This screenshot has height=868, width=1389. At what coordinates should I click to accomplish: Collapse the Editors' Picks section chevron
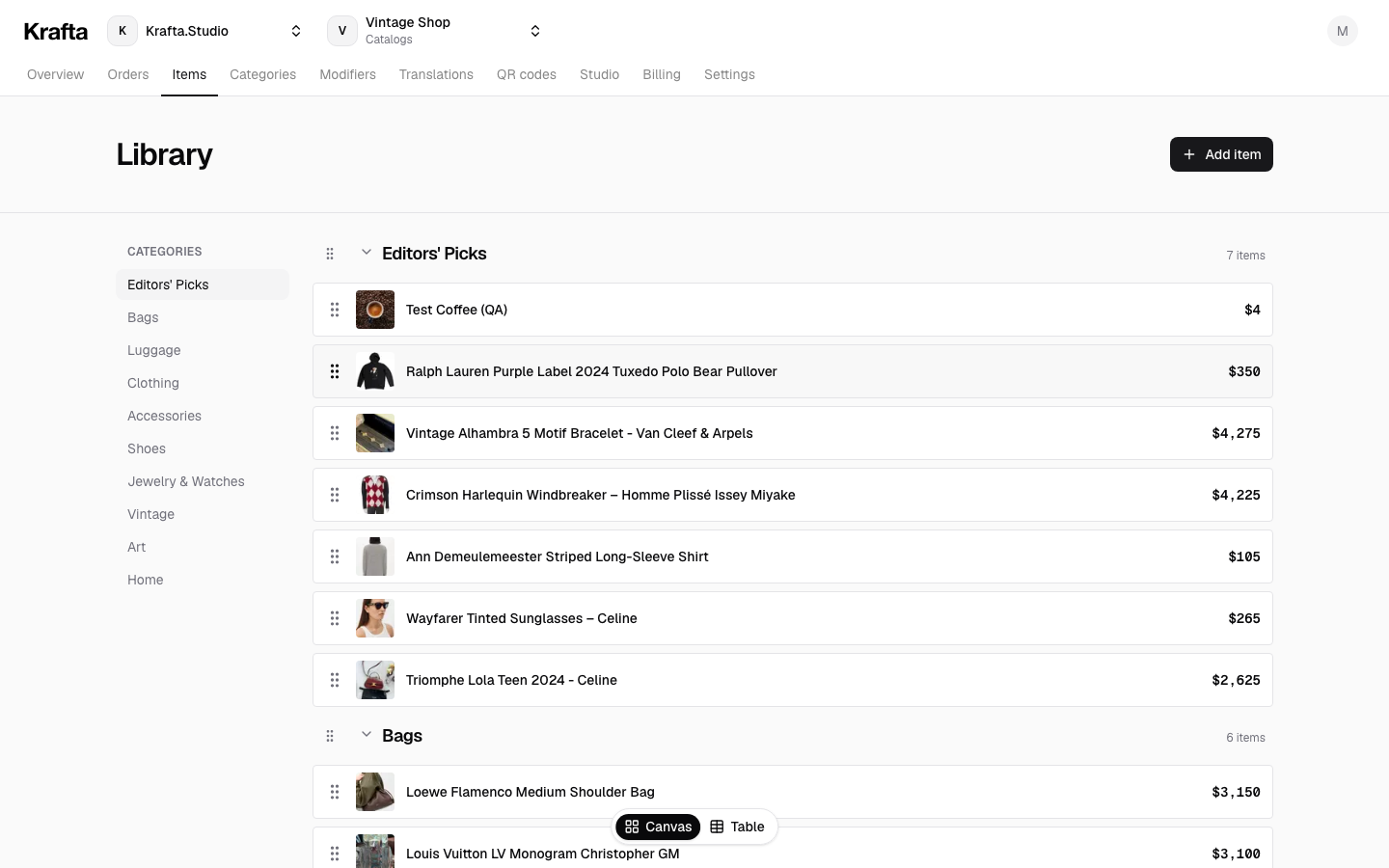click(367, 252)
